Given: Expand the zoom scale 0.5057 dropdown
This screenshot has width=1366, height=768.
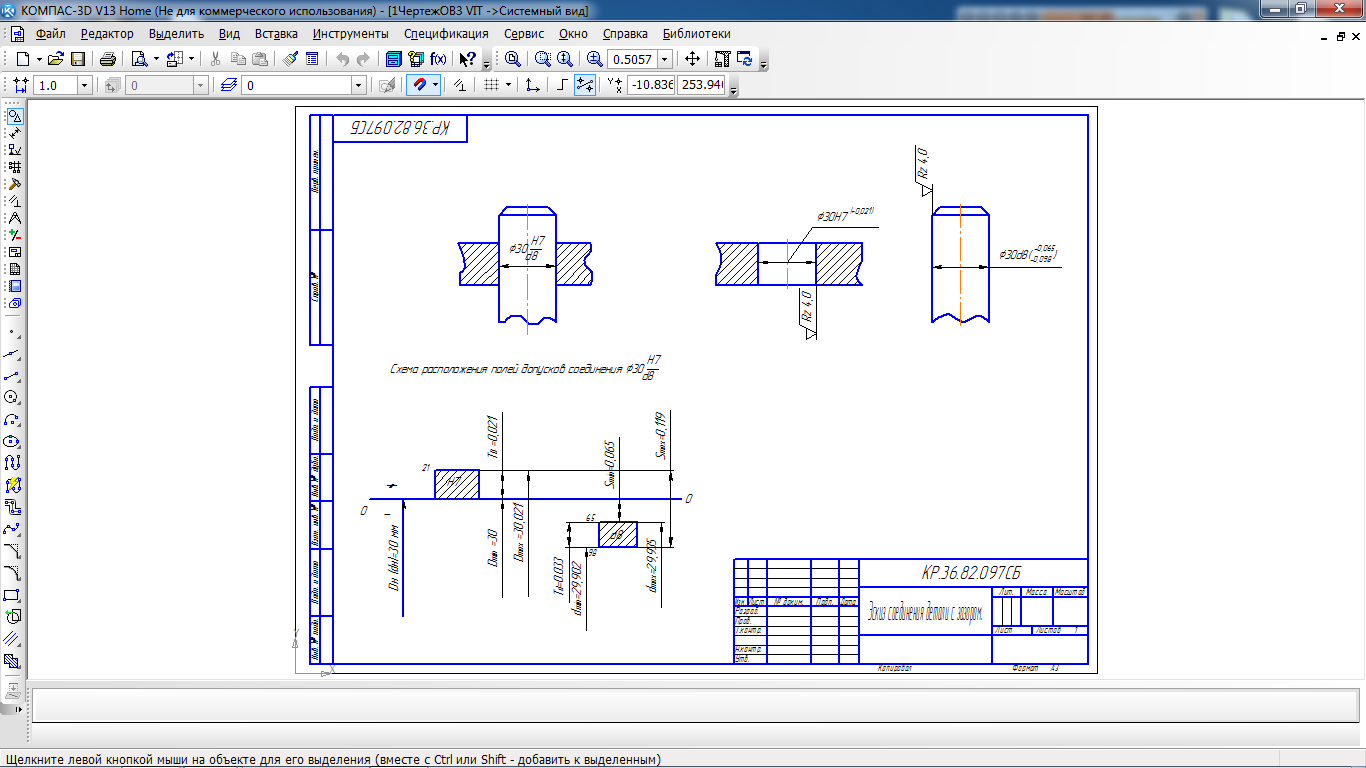Looking at the screenshot, I should coord(665,59).
